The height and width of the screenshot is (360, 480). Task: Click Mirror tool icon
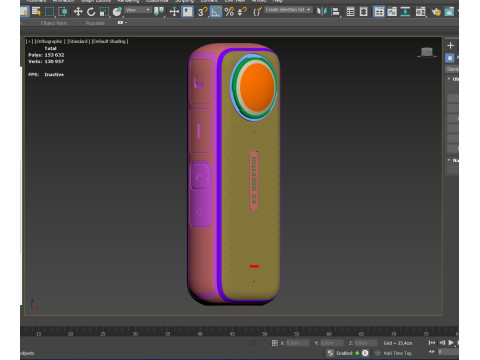coord(322,12)
